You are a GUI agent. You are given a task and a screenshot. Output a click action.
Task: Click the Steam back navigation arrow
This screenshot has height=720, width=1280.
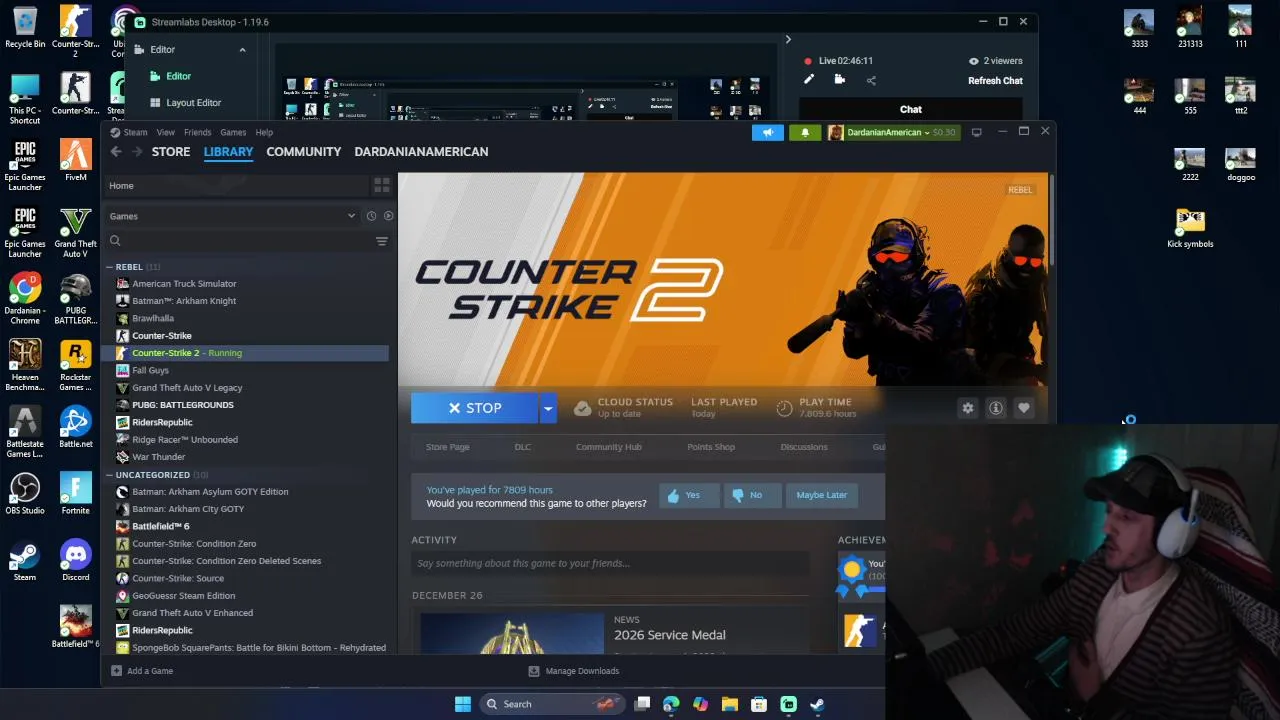point(116,152)
